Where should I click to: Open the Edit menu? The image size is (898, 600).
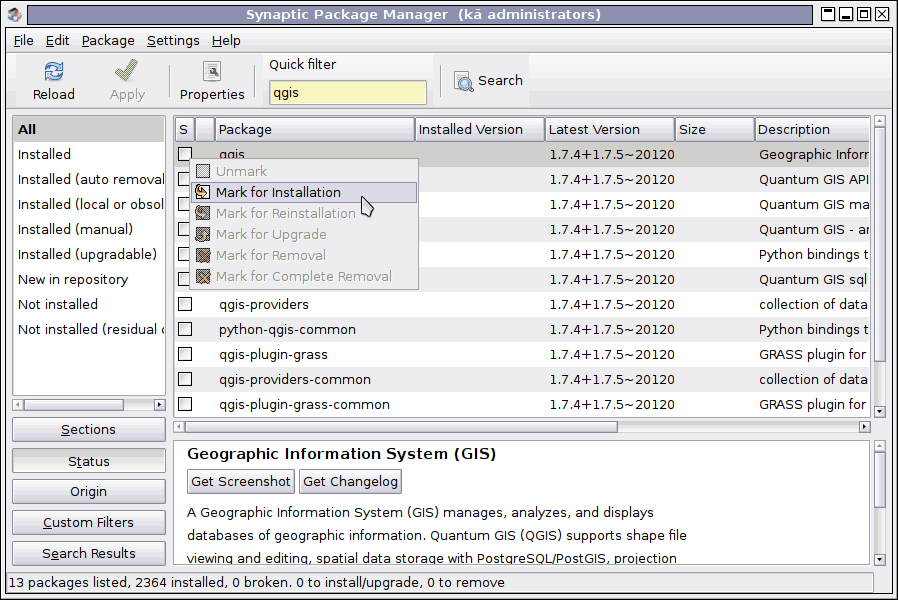(x=57, y=41)
